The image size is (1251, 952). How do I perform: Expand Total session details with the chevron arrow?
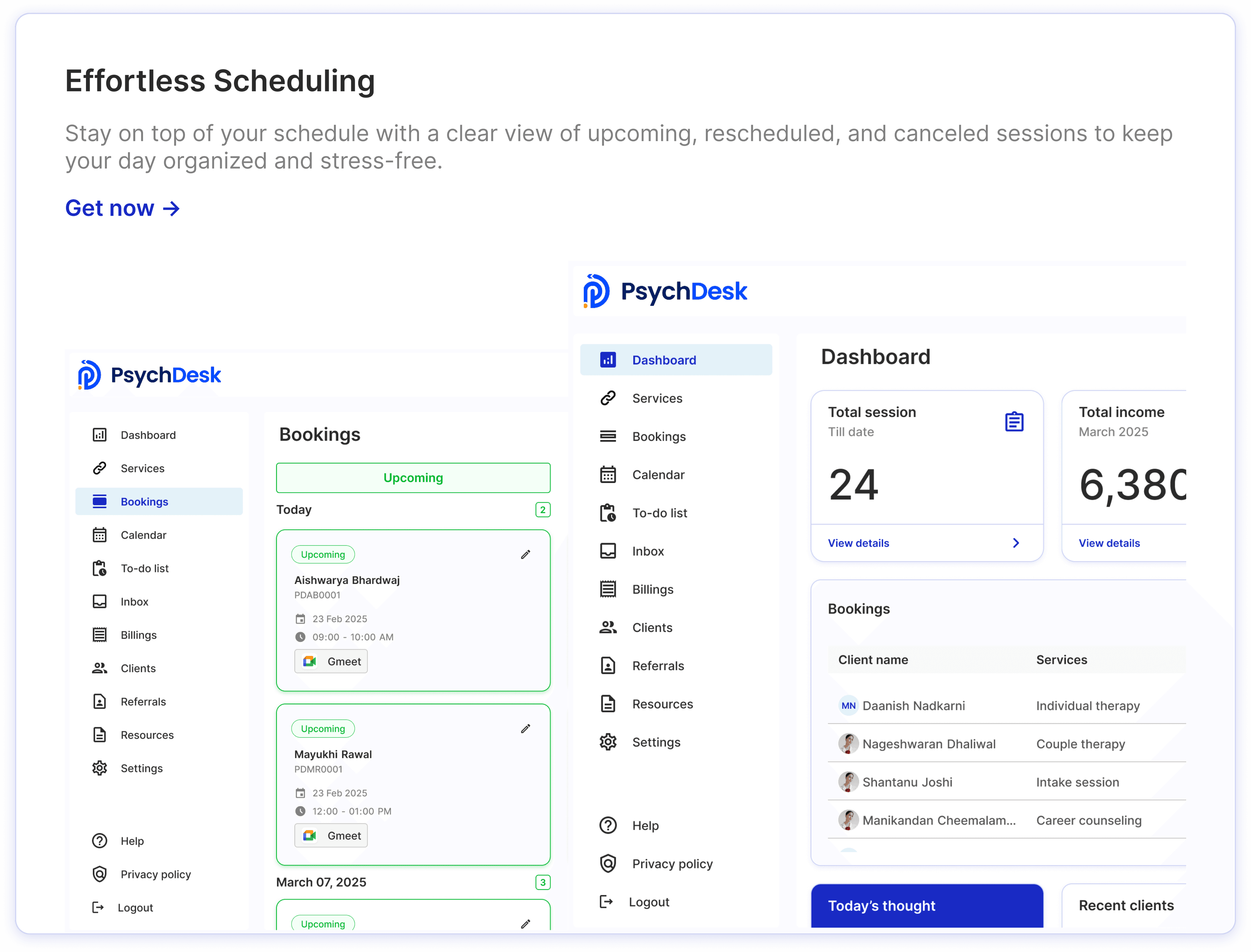(x=1016, y=543)
